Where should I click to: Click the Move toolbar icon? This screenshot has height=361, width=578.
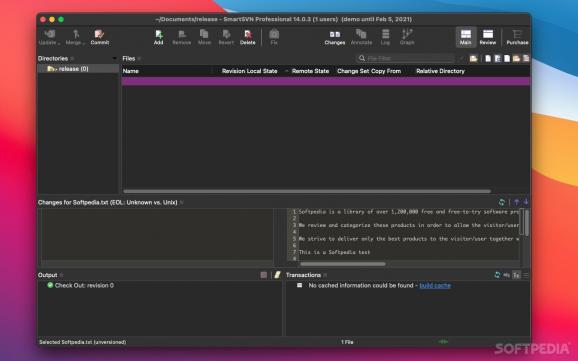pos(204,37)
